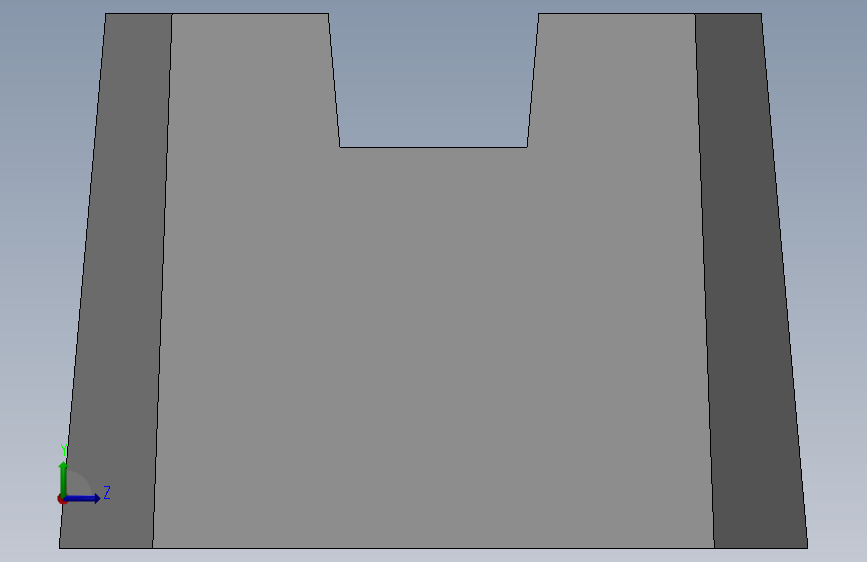The image size is (867, 562).
Task: Select the green Y axis arrow
Action: click(63, 478)
